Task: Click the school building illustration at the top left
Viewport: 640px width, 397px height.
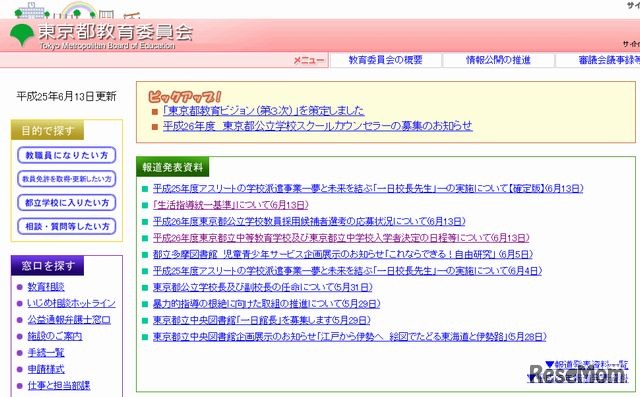Action: point(32,10)
